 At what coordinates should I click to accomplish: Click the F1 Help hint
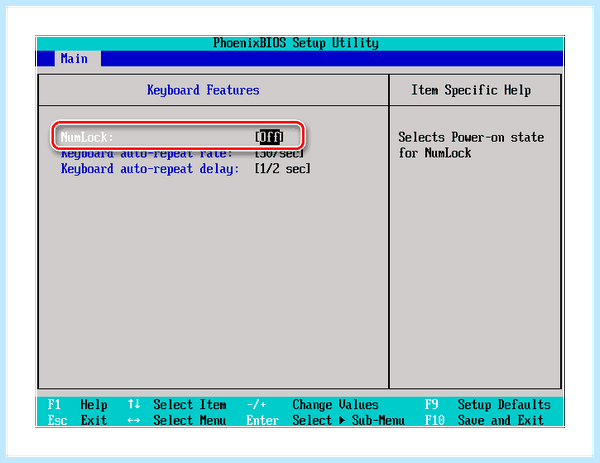point(77,404)
